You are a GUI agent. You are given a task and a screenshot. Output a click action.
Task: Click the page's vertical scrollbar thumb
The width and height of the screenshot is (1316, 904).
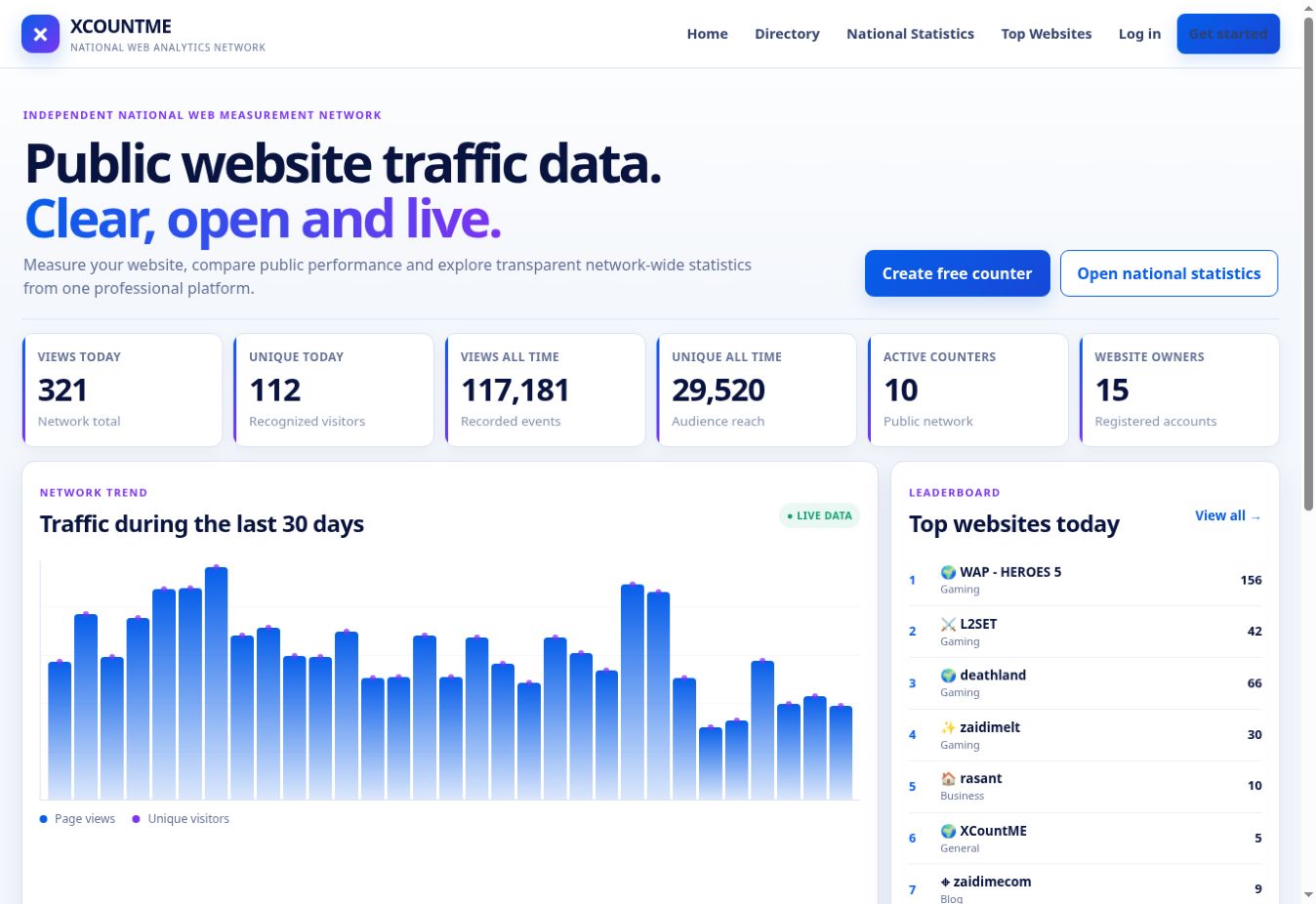[x=1308, y=264]
